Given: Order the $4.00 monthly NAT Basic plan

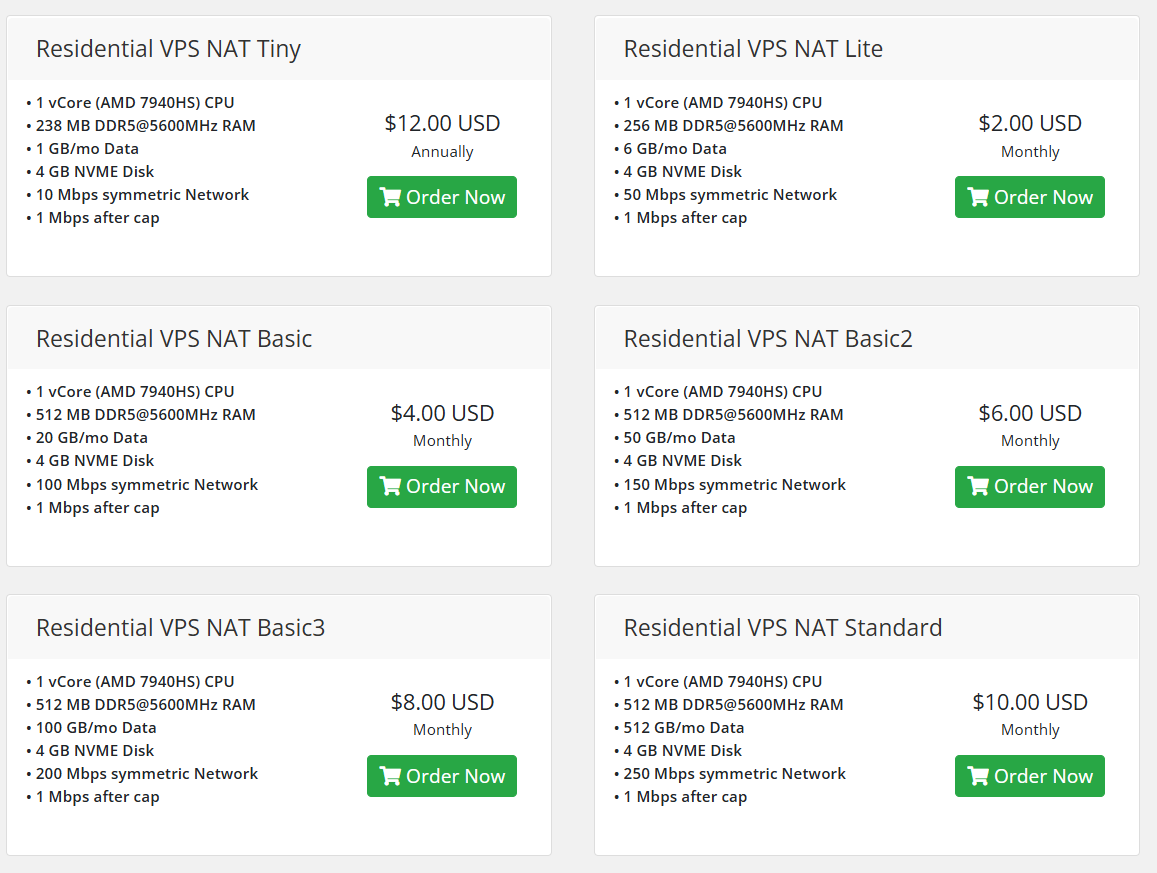Looking at the screenshot, I should point(442,487).
